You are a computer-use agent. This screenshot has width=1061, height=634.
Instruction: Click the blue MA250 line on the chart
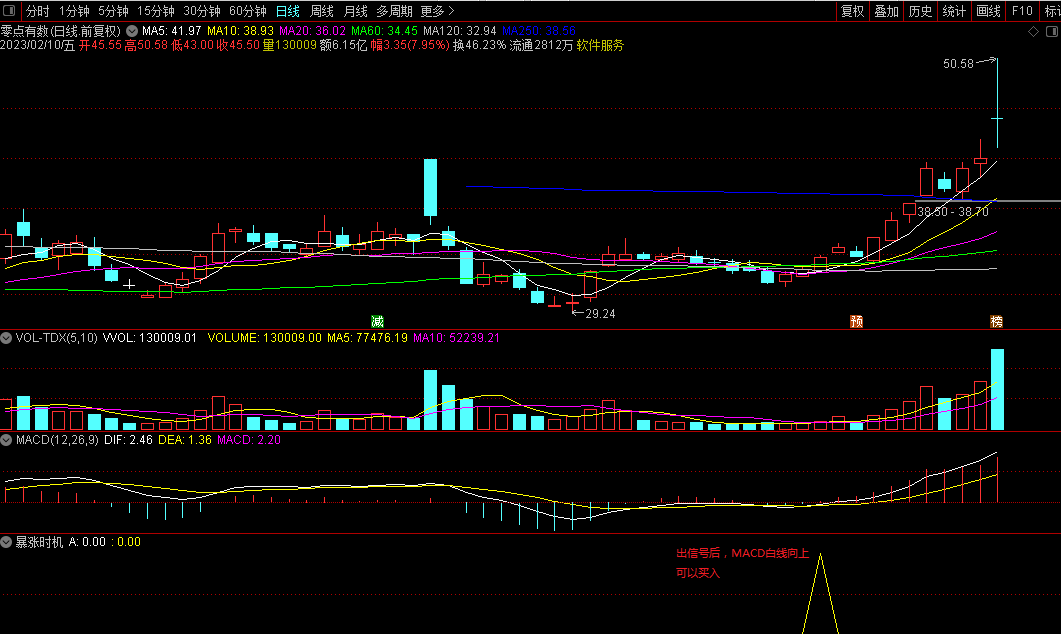coord(677,191)
